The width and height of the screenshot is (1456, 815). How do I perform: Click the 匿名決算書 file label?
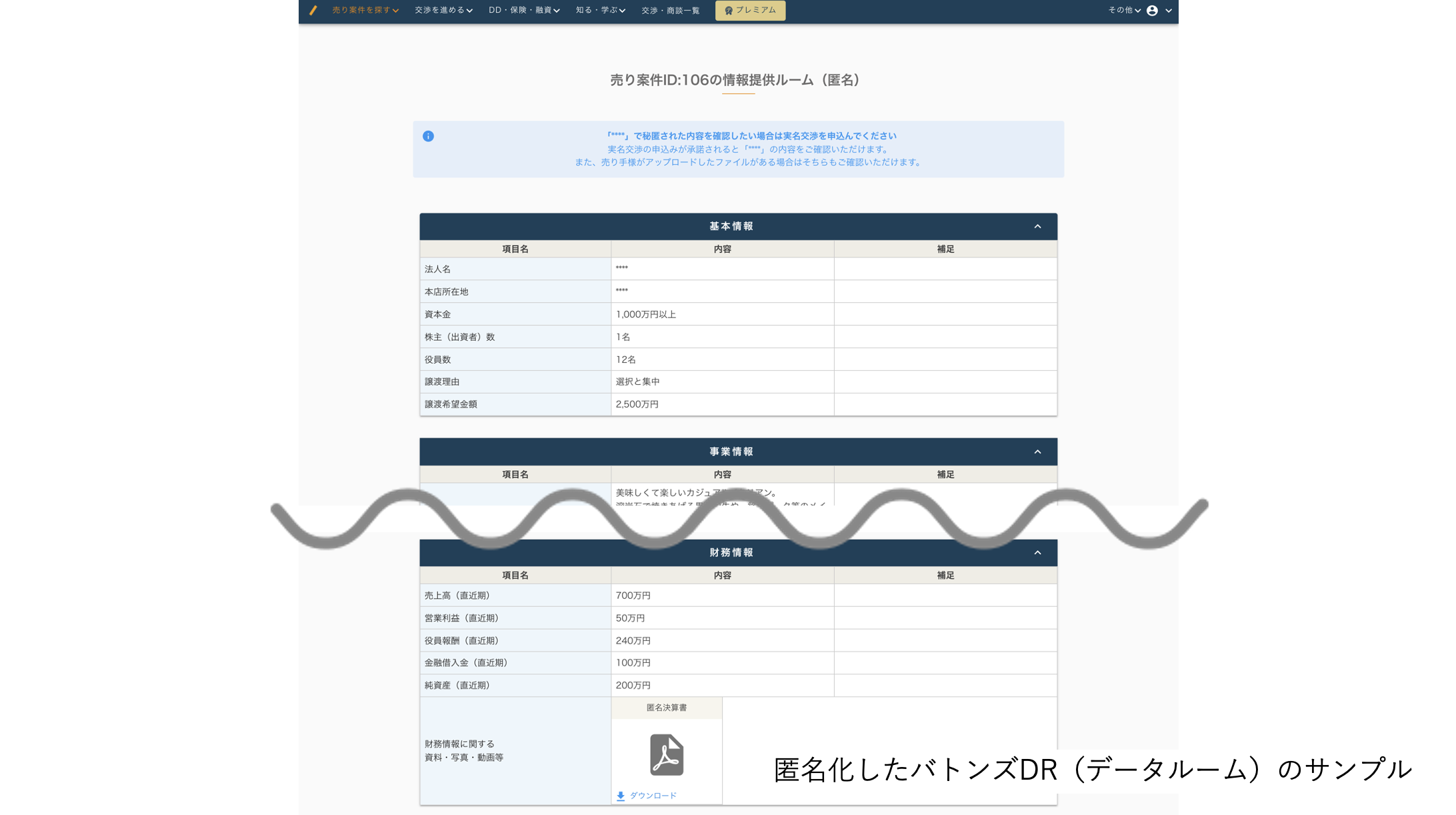coord(666,708)
